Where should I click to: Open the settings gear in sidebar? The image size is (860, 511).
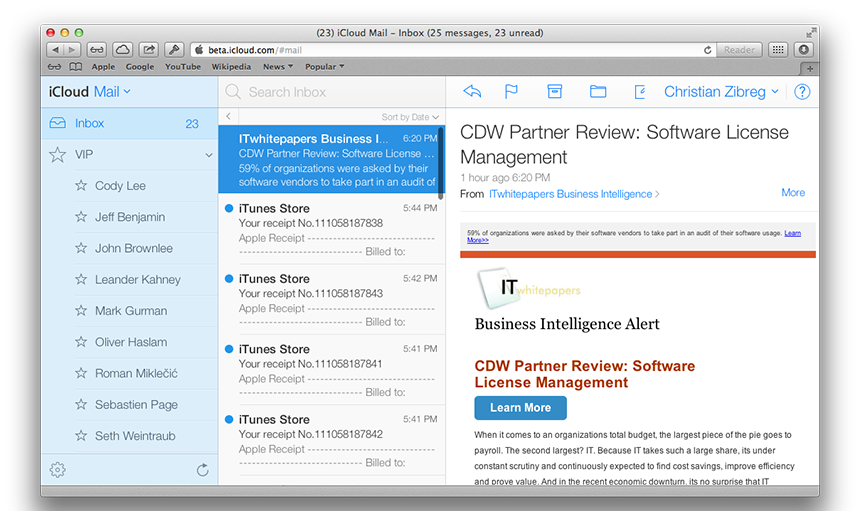(58, 470)
